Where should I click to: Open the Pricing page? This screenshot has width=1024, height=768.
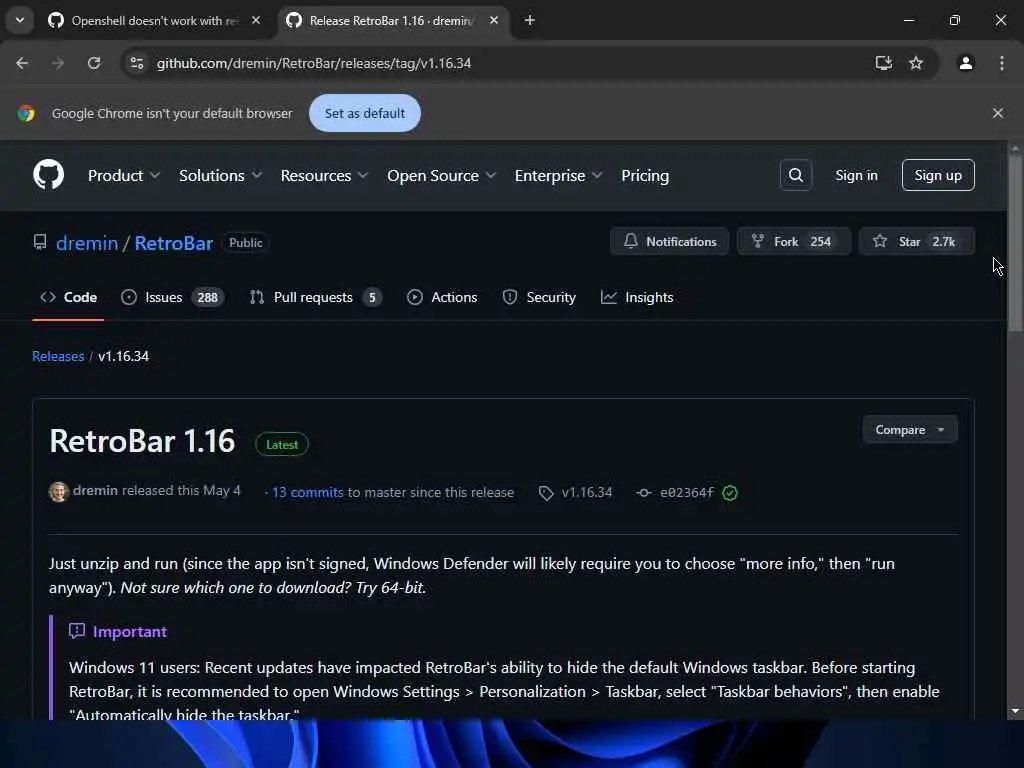pyautogui.click(x=645, y=176)
